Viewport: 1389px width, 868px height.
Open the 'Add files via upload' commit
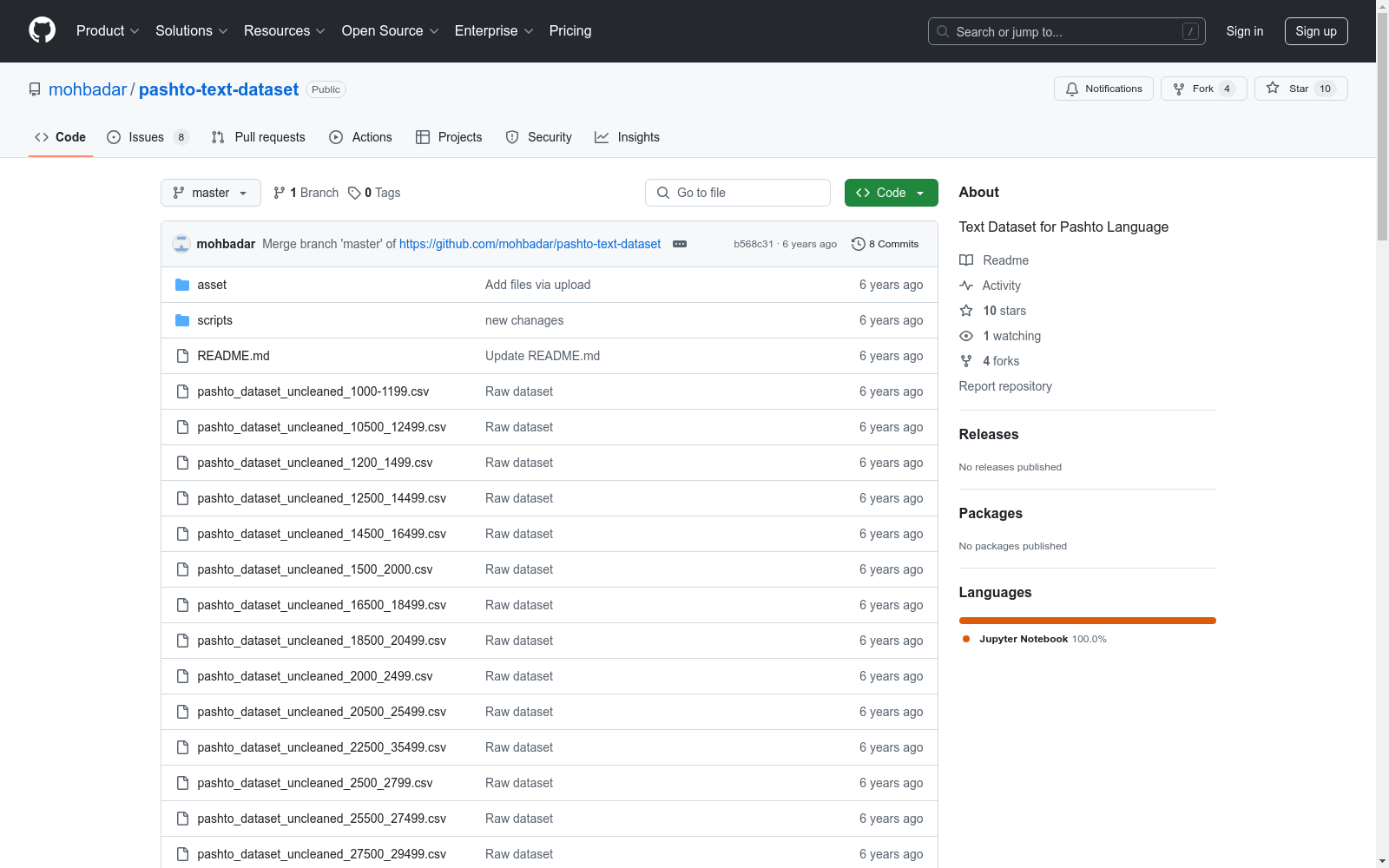[x=537, y=285]
